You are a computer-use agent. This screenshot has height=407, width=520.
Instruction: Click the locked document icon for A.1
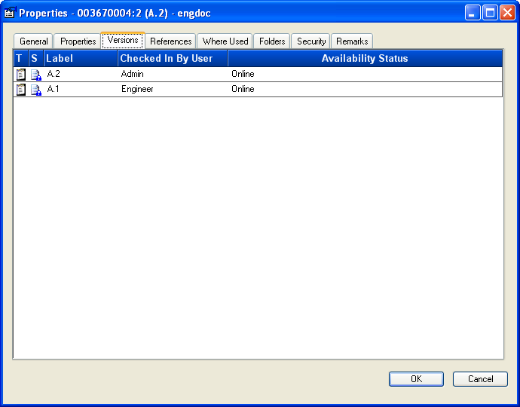pyautogui.click(x=36, y=90)
